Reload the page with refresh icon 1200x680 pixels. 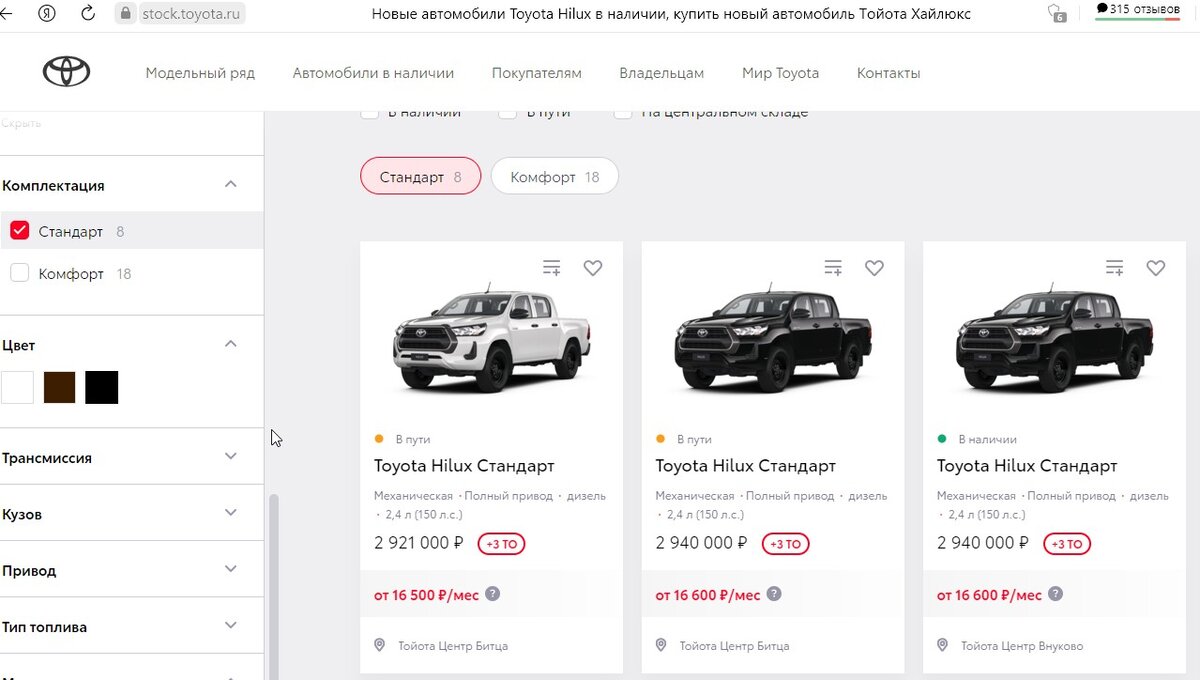click(x=88, y=13)
